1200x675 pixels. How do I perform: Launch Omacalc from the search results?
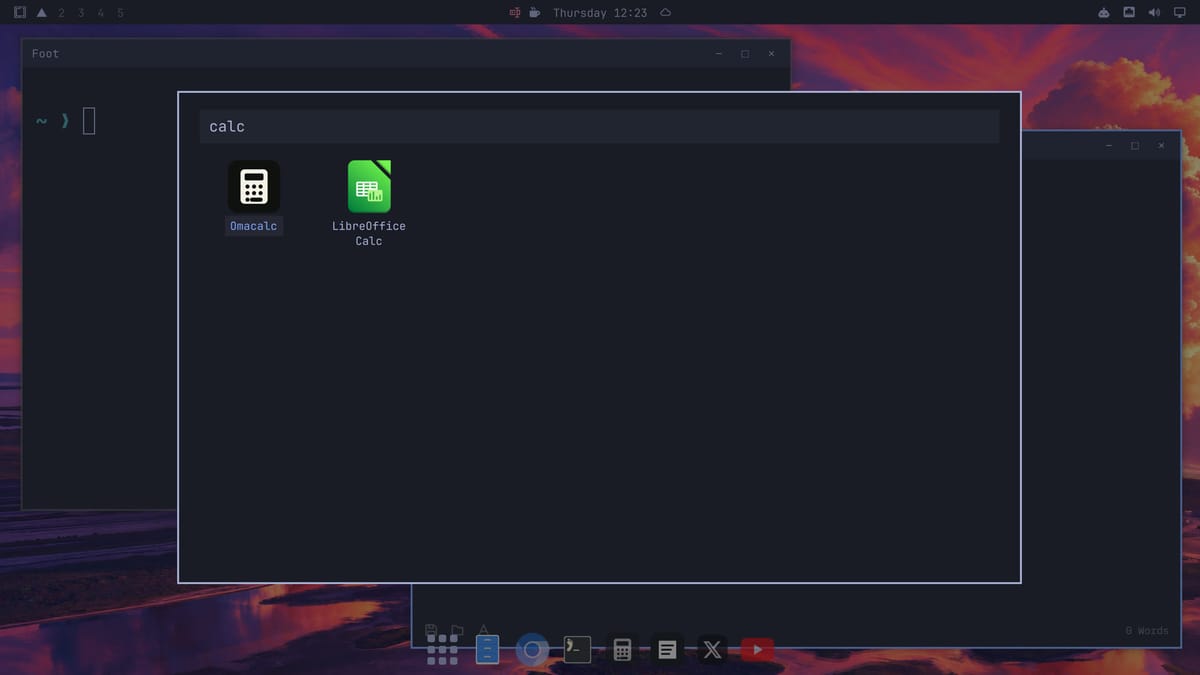pos(254,198)
